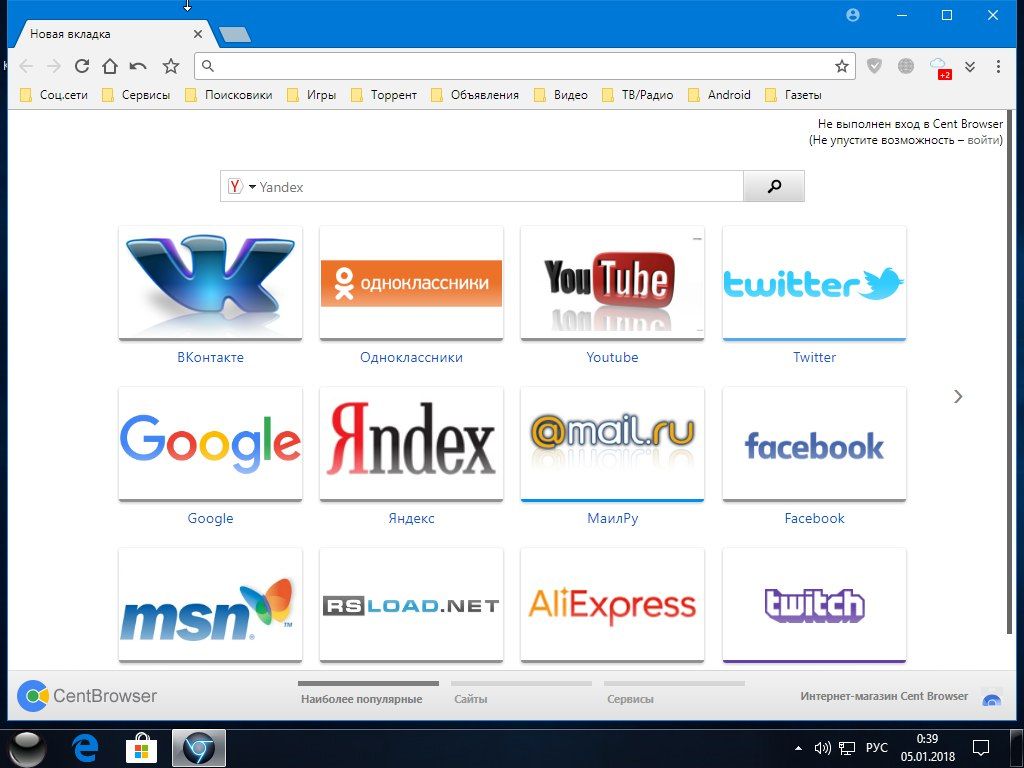Show next page of tiles arrow

pos(958,396)
